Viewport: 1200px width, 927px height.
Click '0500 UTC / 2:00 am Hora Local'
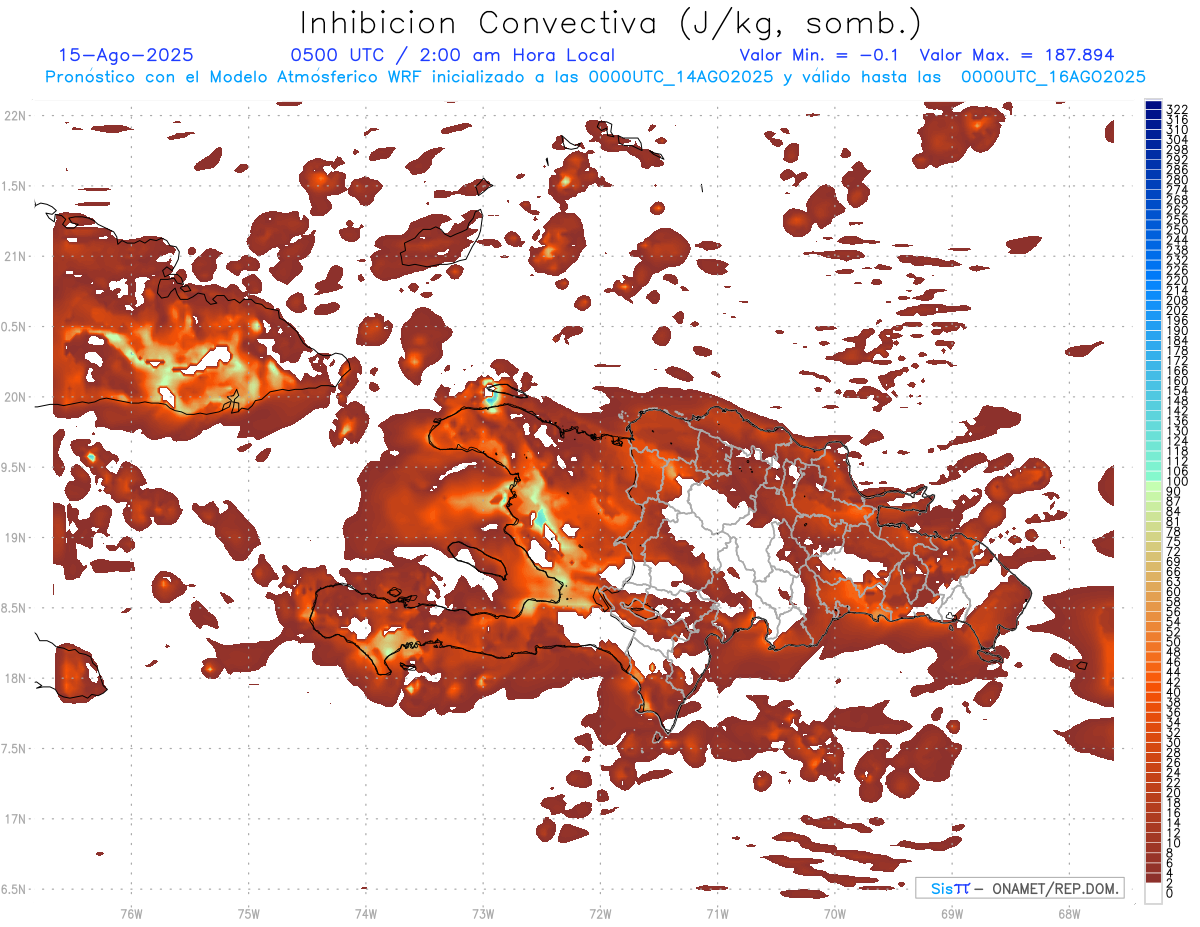click(x=452, y=56)
